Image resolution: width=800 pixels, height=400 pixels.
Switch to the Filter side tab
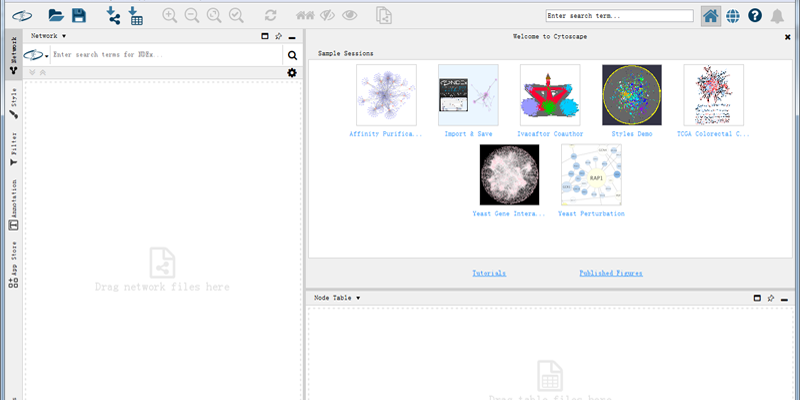14,148
